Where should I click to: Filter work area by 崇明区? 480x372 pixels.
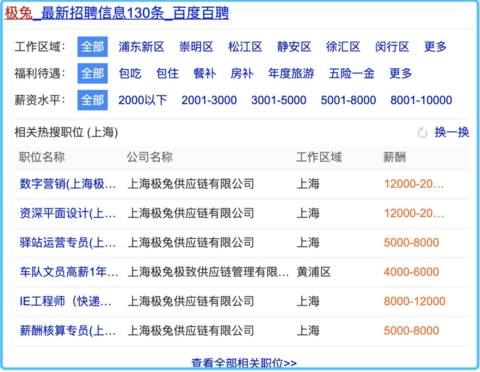(196, 47)
